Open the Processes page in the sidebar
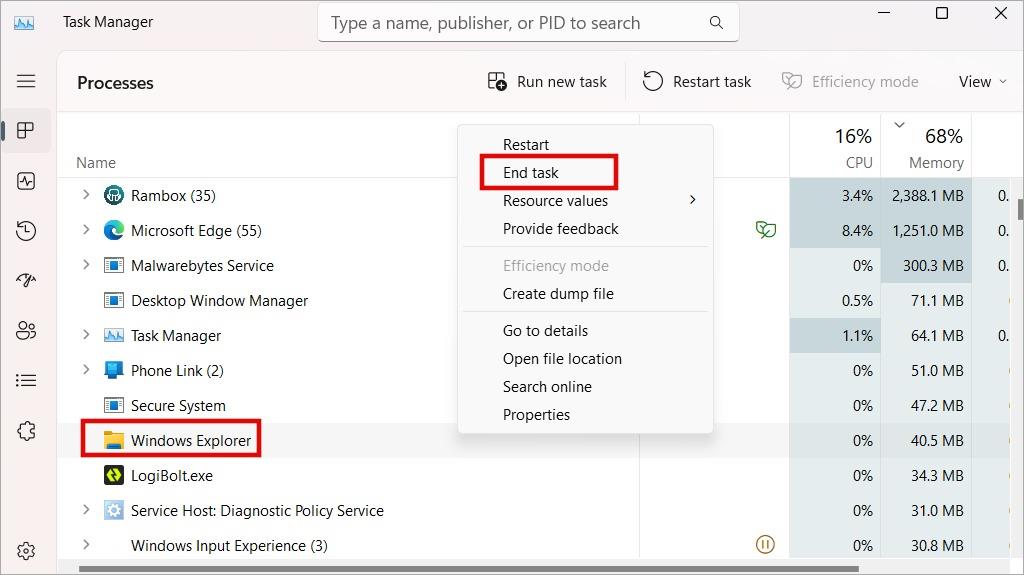 [26, 130]
